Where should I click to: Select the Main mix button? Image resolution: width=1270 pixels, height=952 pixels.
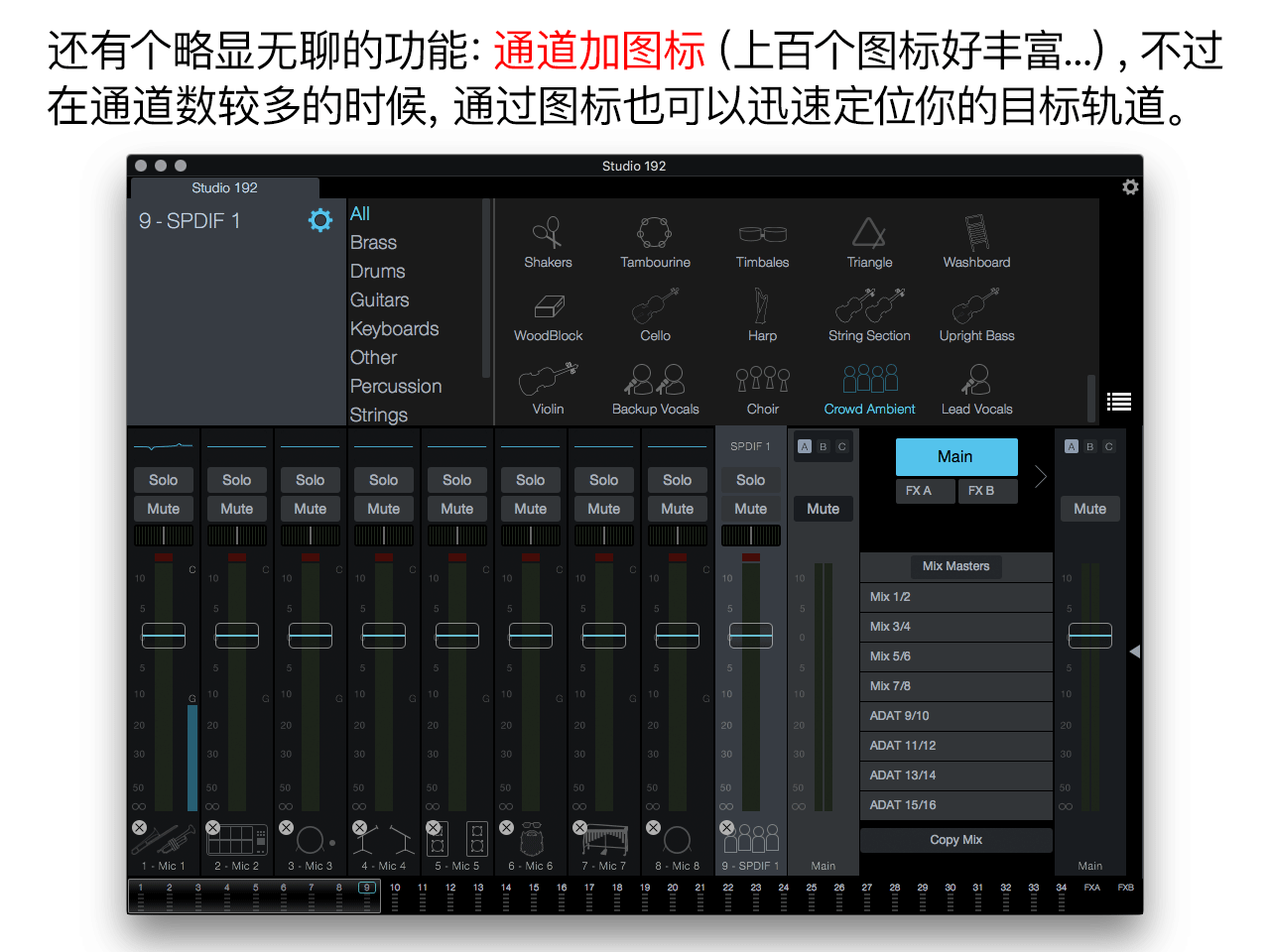point(956,457)
